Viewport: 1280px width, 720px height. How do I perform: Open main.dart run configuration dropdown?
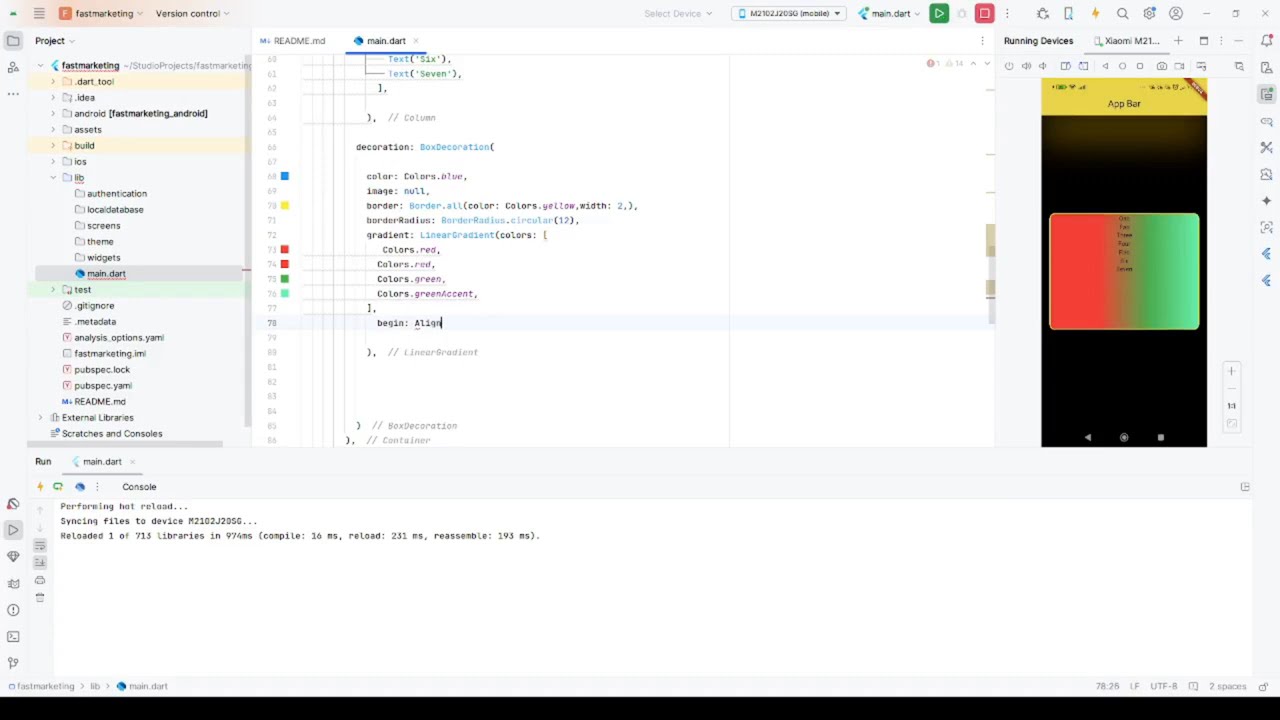pyautogui.click(x=889, y=13)
